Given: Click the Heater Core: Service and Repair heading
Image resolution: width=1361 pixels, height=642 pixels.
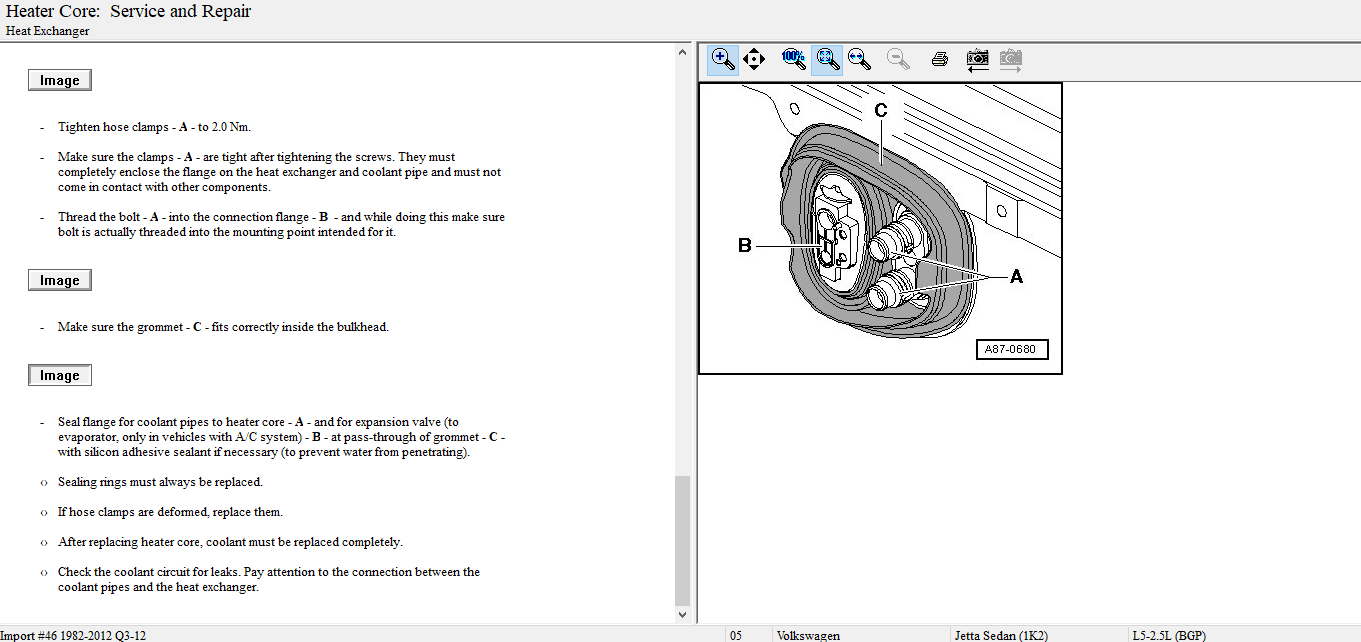Looking at the screenshot, I should point(129,12).
